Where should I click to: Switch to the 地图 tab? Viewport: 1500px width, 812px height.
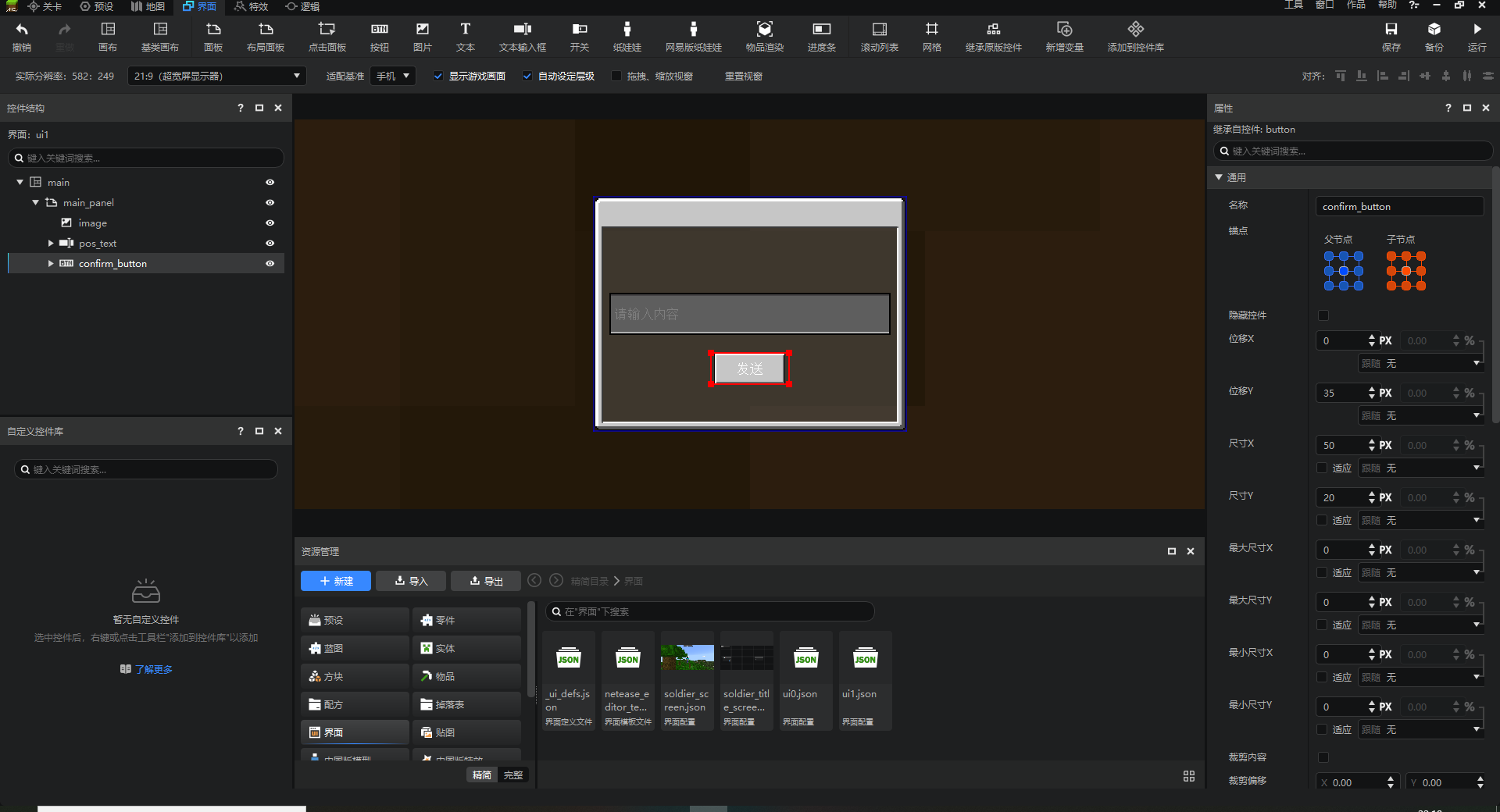pyautogui.click(x=148, y=6)
